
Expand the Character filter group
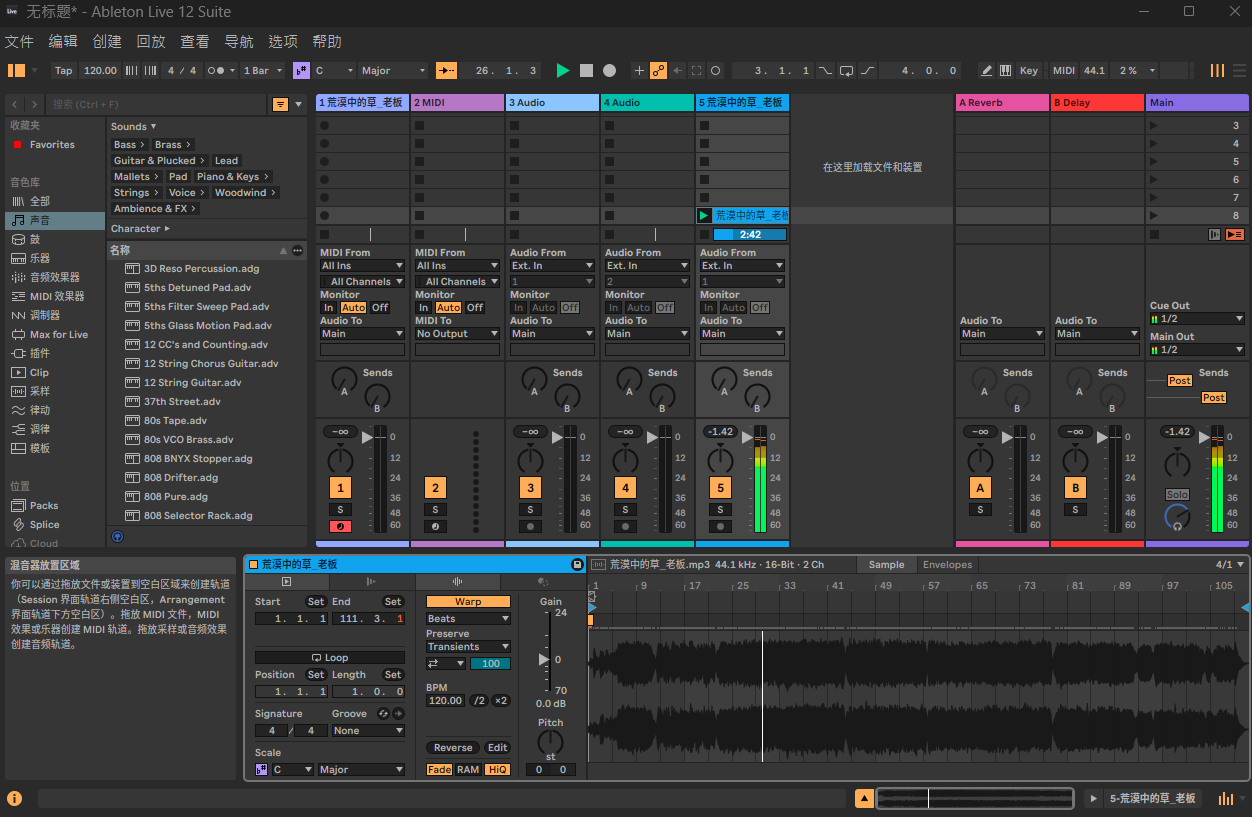[x=140, y=228]
